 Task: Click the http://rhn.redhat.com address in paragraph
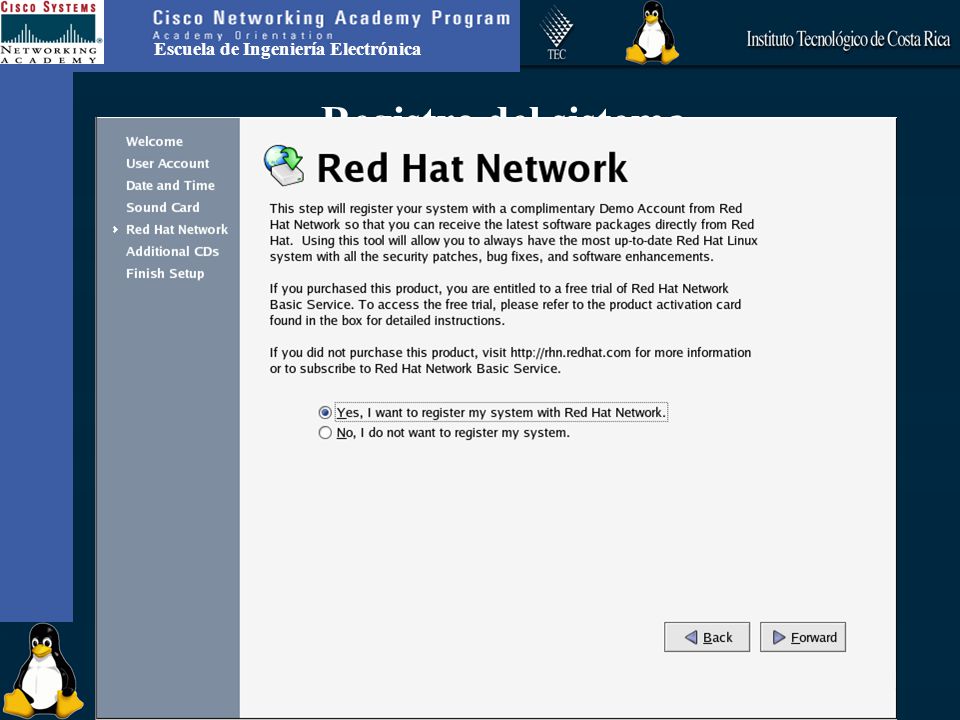click(x=571, y=353)
